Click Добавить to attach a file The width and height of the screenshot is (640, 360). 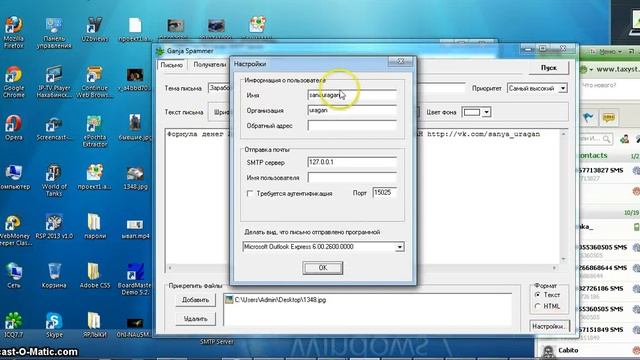[195, 300]
